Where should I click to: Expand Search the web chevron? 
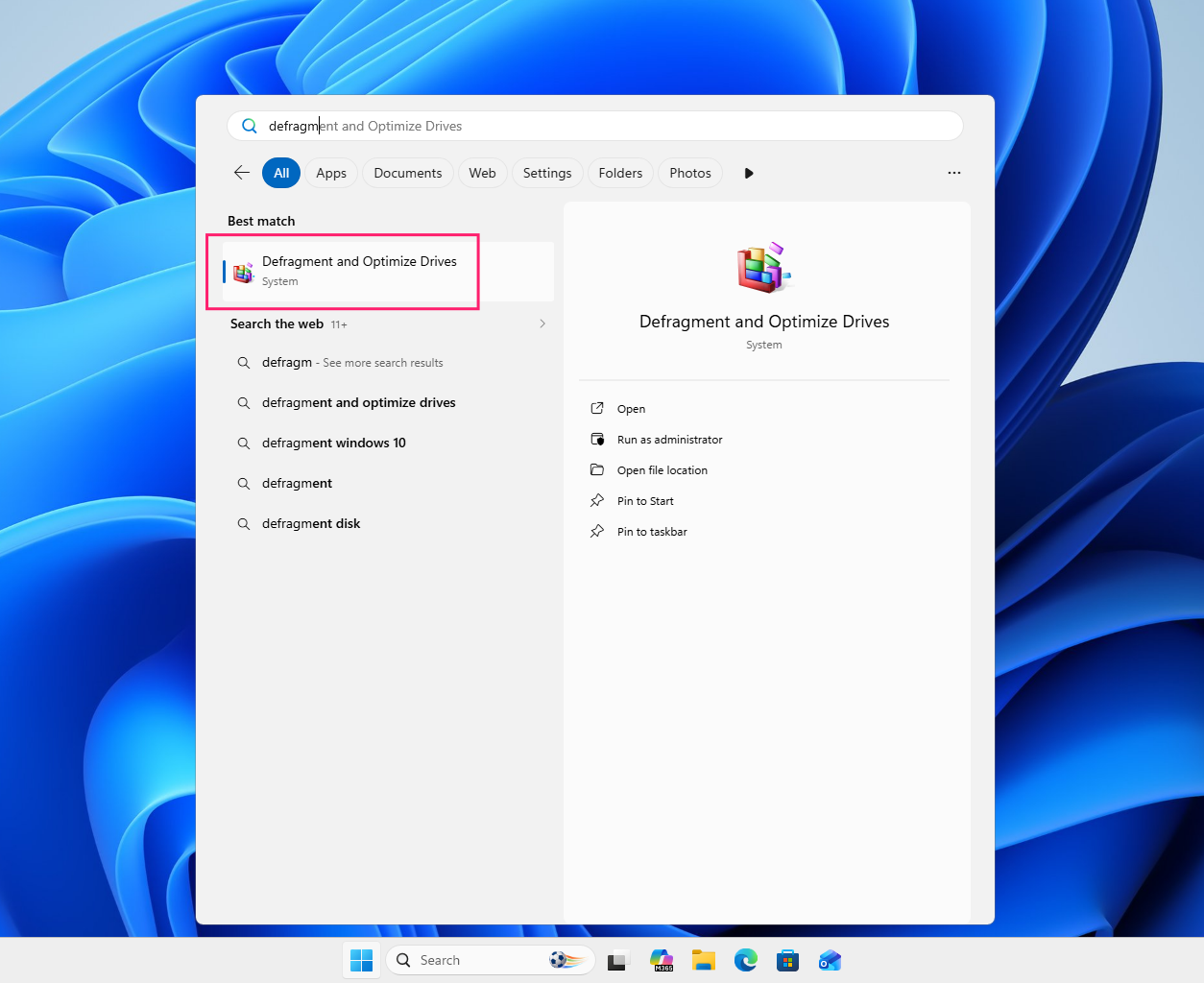[x=542, y=324]
